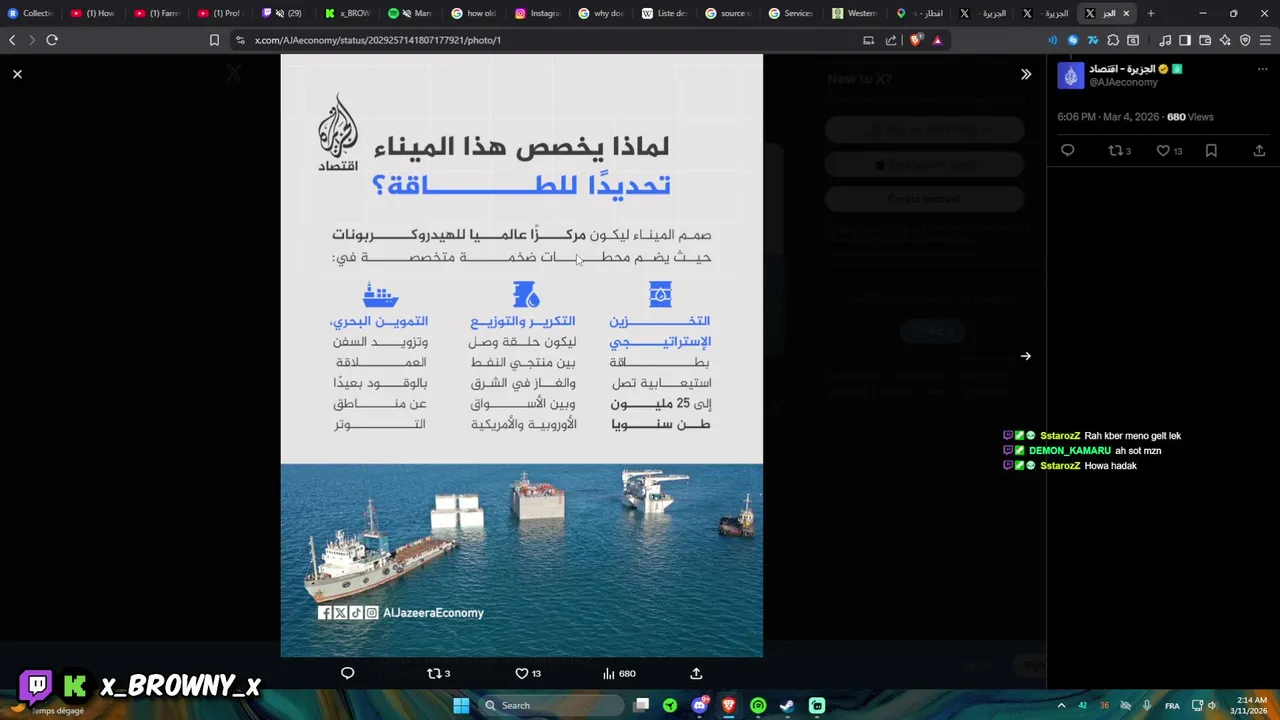Reload the current page
Viewport: 1280px width, 720px height.
[x=52, y=40]
